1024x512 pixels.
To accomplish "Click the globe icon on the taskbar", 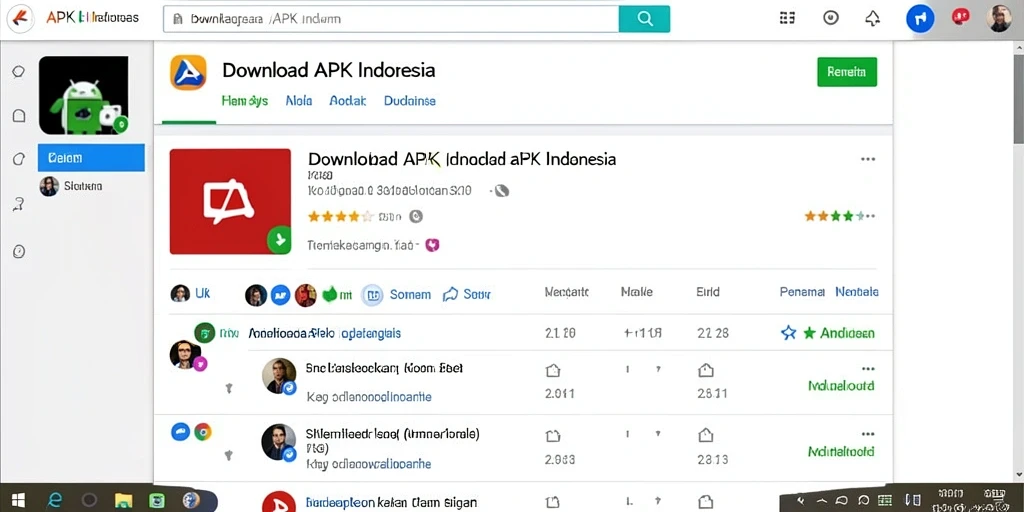I will pyautogui.click(x=191, y=500).
